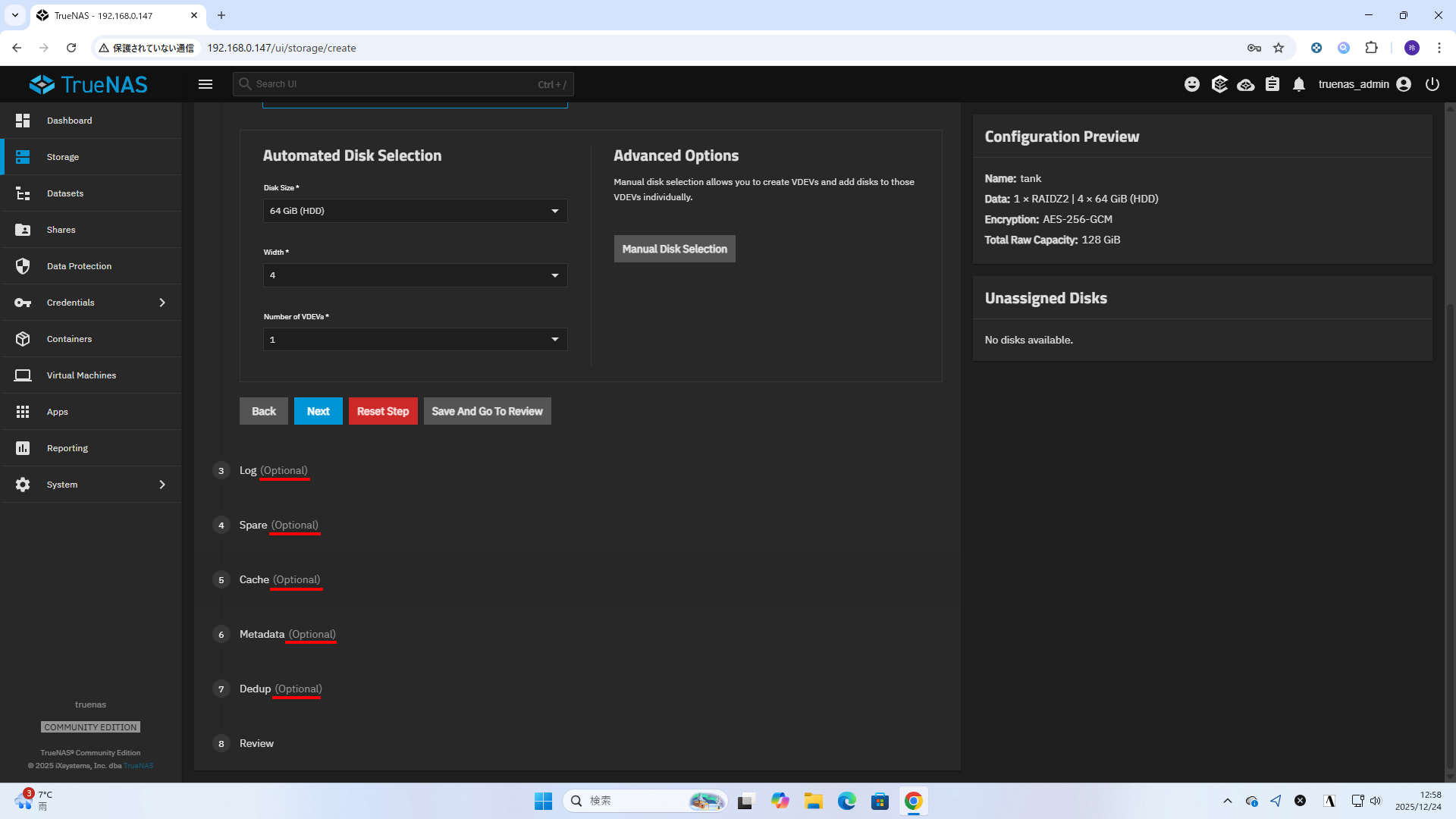Image resolution: width=1456 pixels, height=819 pixels.
Task: Expand the System menu chevron
Action: tap(162, 485)
